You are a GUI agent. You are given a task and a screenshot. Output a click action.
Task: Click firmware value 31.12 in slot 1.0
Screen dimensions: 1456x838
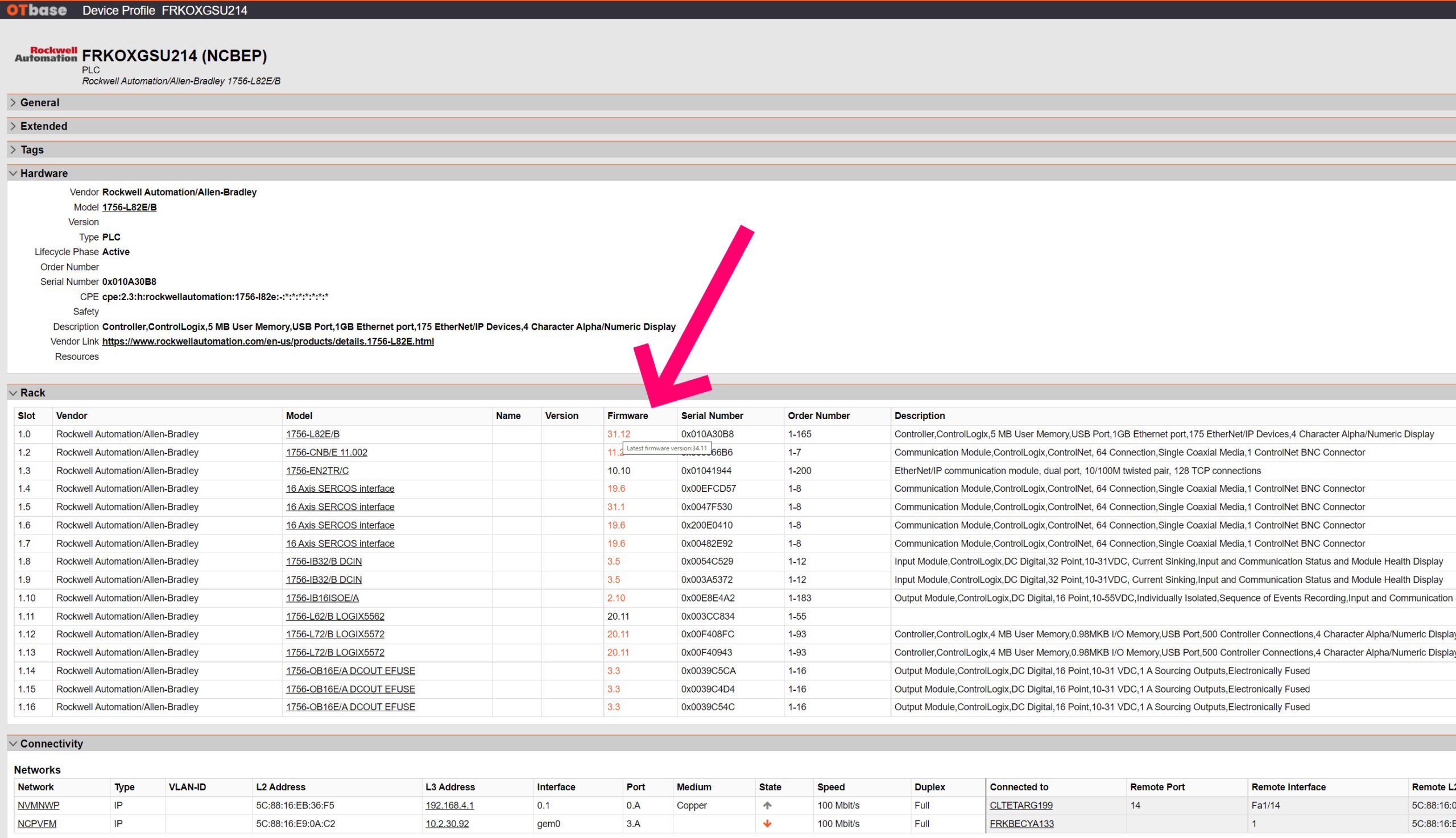[619, 434]
